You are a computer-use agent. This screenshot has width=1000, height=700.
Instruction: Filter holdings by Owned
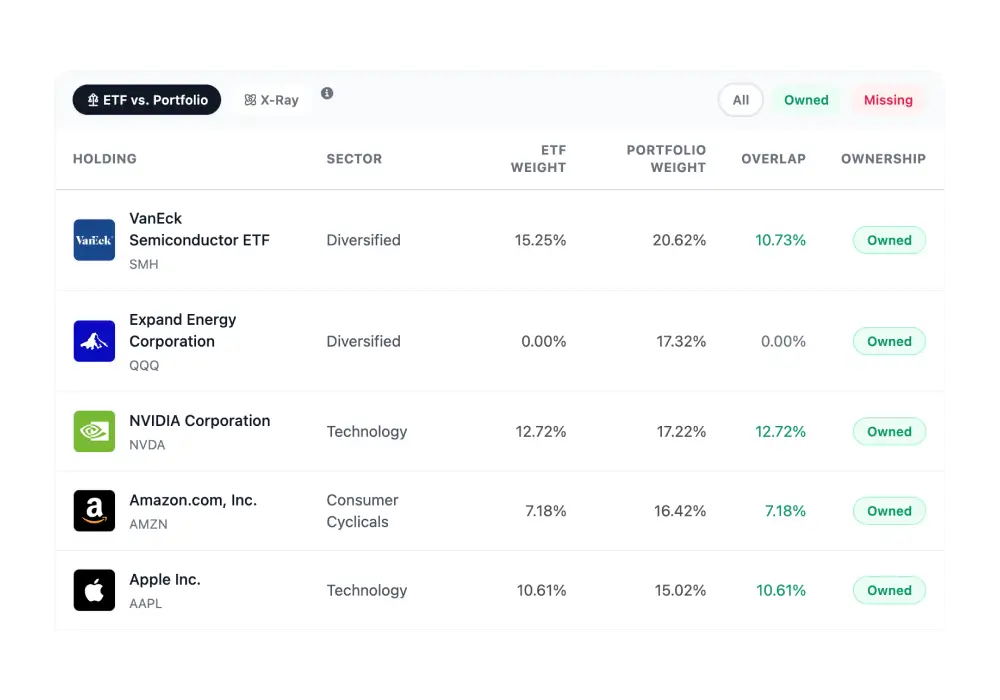click(x=806, y=99)
